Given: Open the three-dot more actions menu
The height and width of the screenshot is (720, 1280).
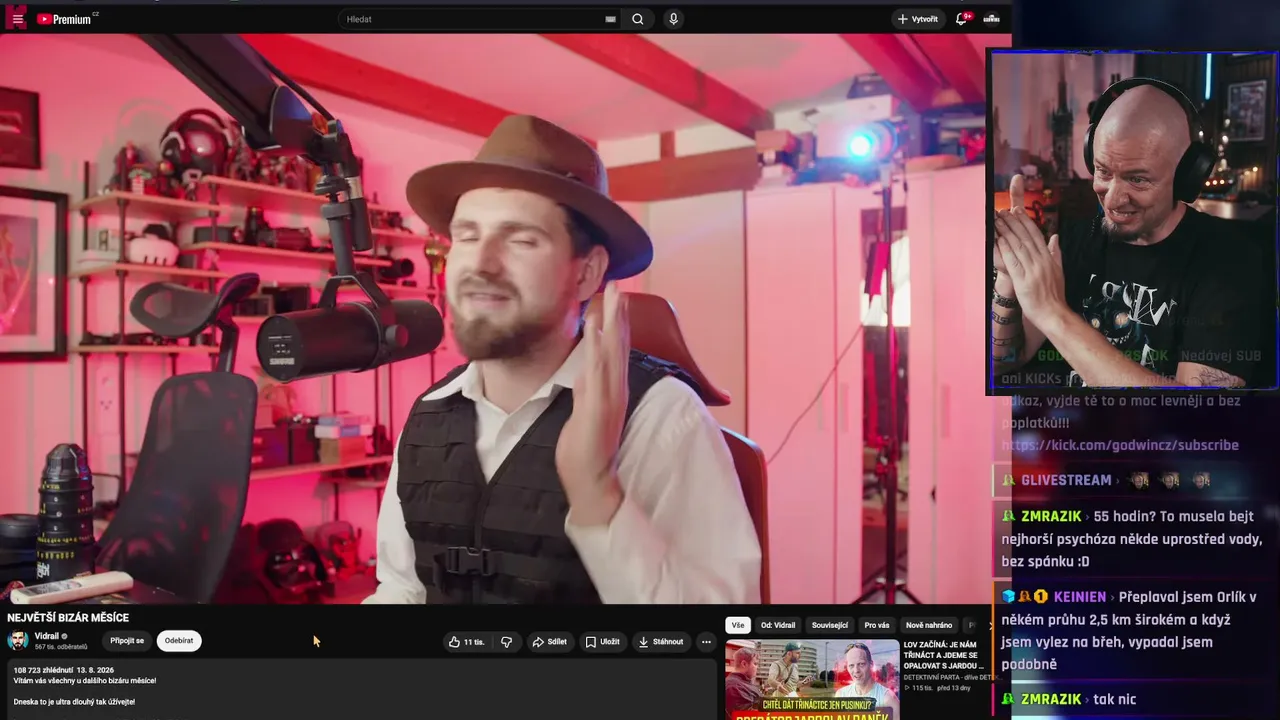Looking at the screenshot, I should point(706,642).
